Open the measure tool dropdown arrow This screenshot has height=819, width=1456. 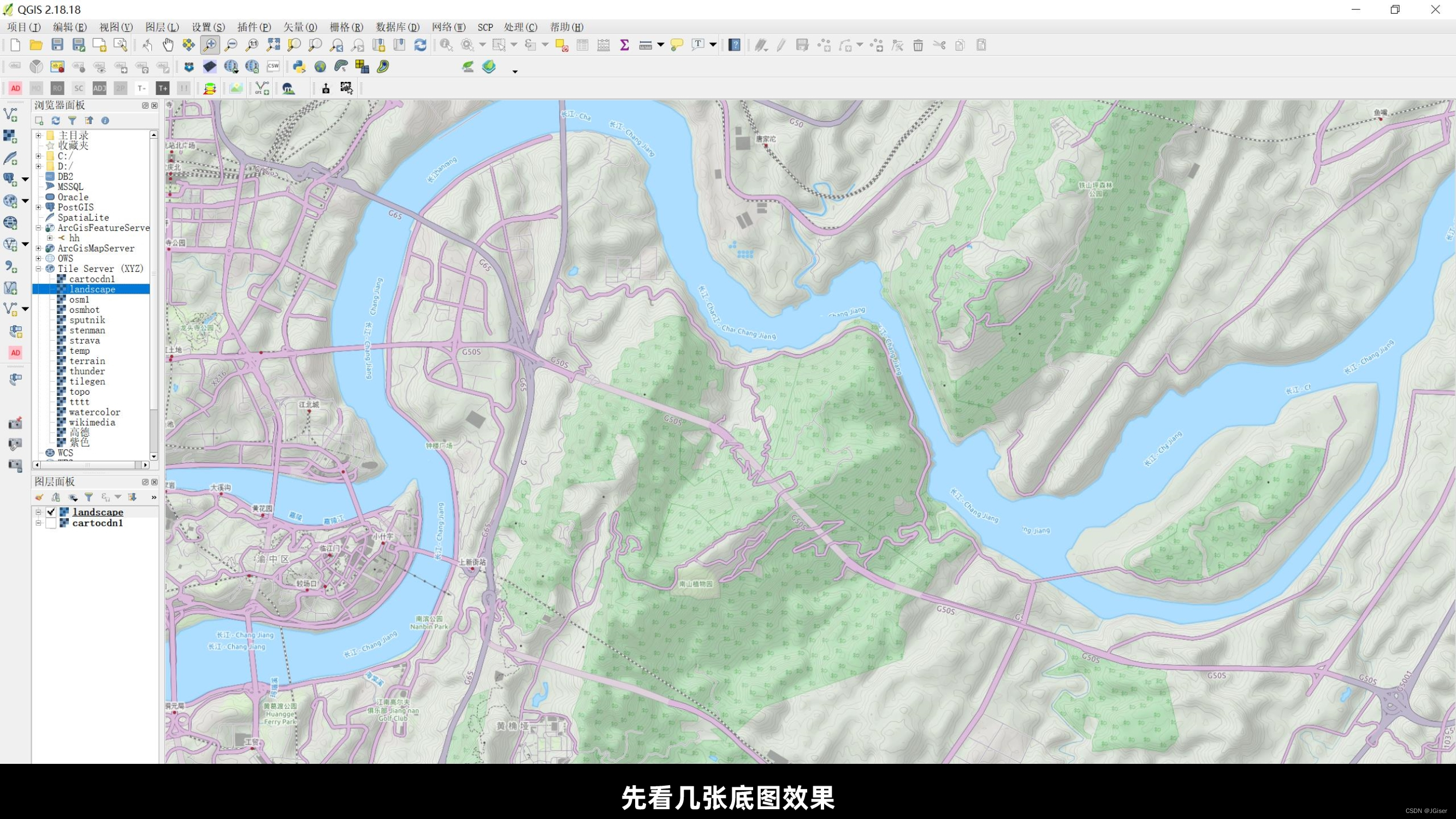tap(660, 45)
